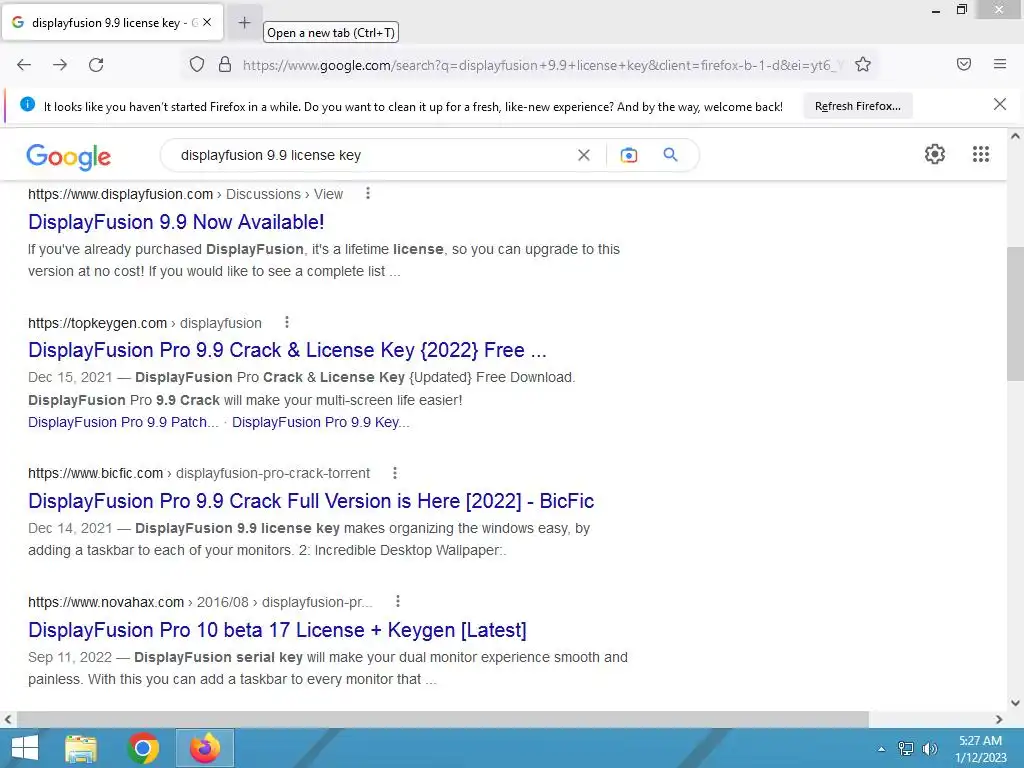This screenshot has width=1024, height=768.
Task: Click the scroll left arrow
Action: [x=8, y=719]
